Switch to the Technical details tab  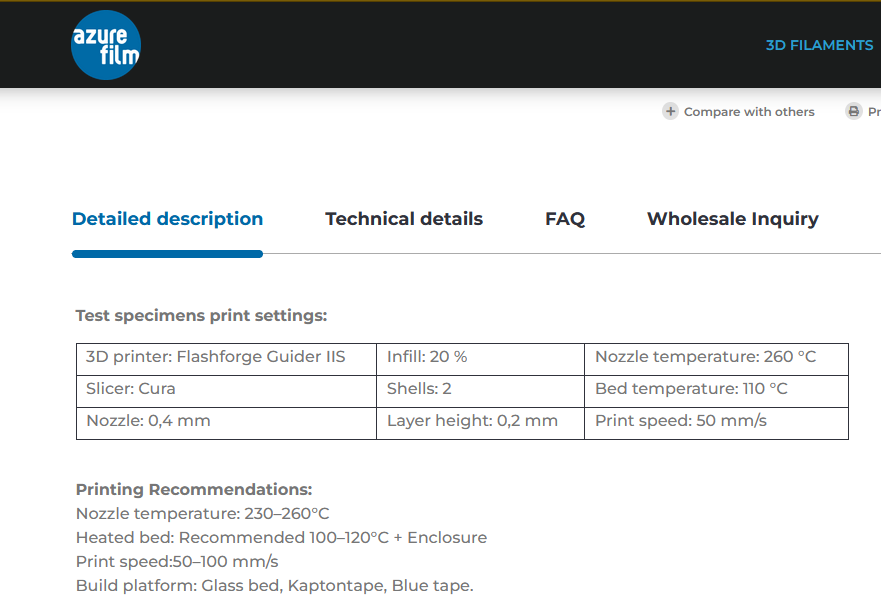(404, 219)
